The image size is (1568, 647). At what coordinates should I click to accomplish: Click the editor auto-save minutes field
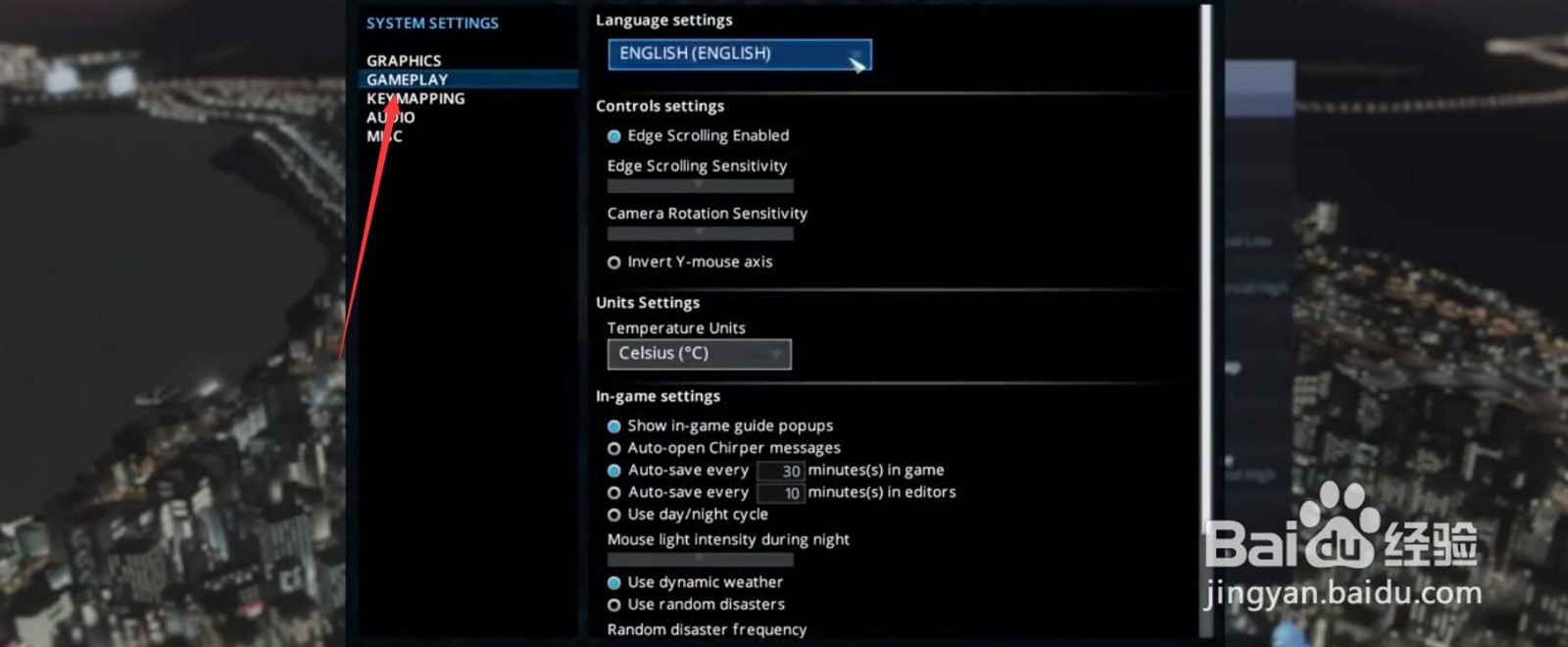(781, 493)
